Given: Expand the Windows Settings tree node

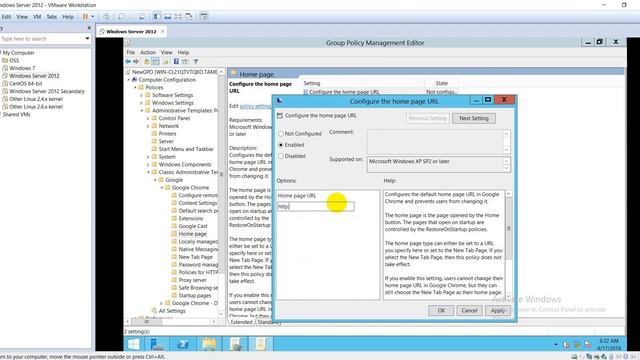Looking at the screenshot, I should point(142,103).
